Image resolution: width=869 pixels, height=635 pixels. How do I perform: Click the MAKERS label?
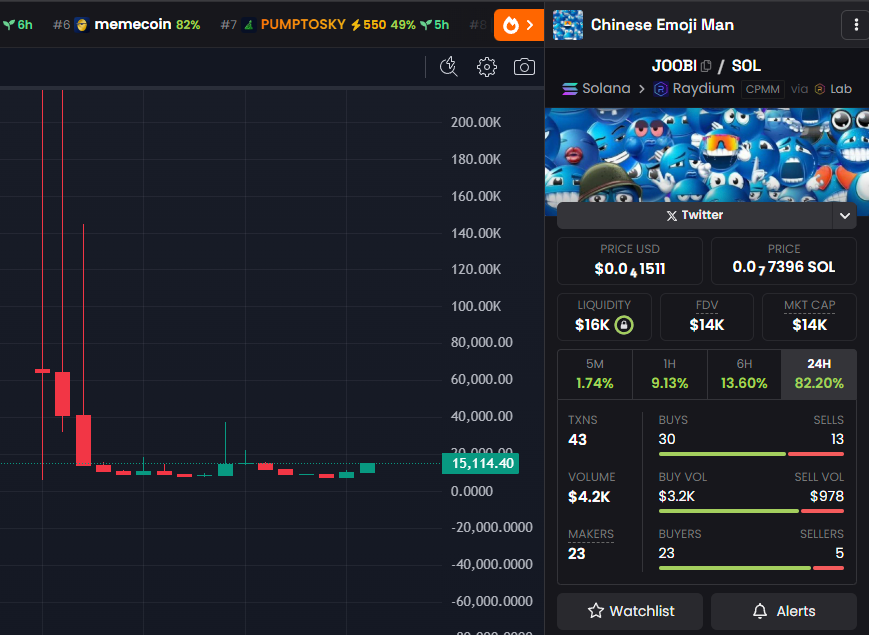pyautogui.click(x=591, y=534)
